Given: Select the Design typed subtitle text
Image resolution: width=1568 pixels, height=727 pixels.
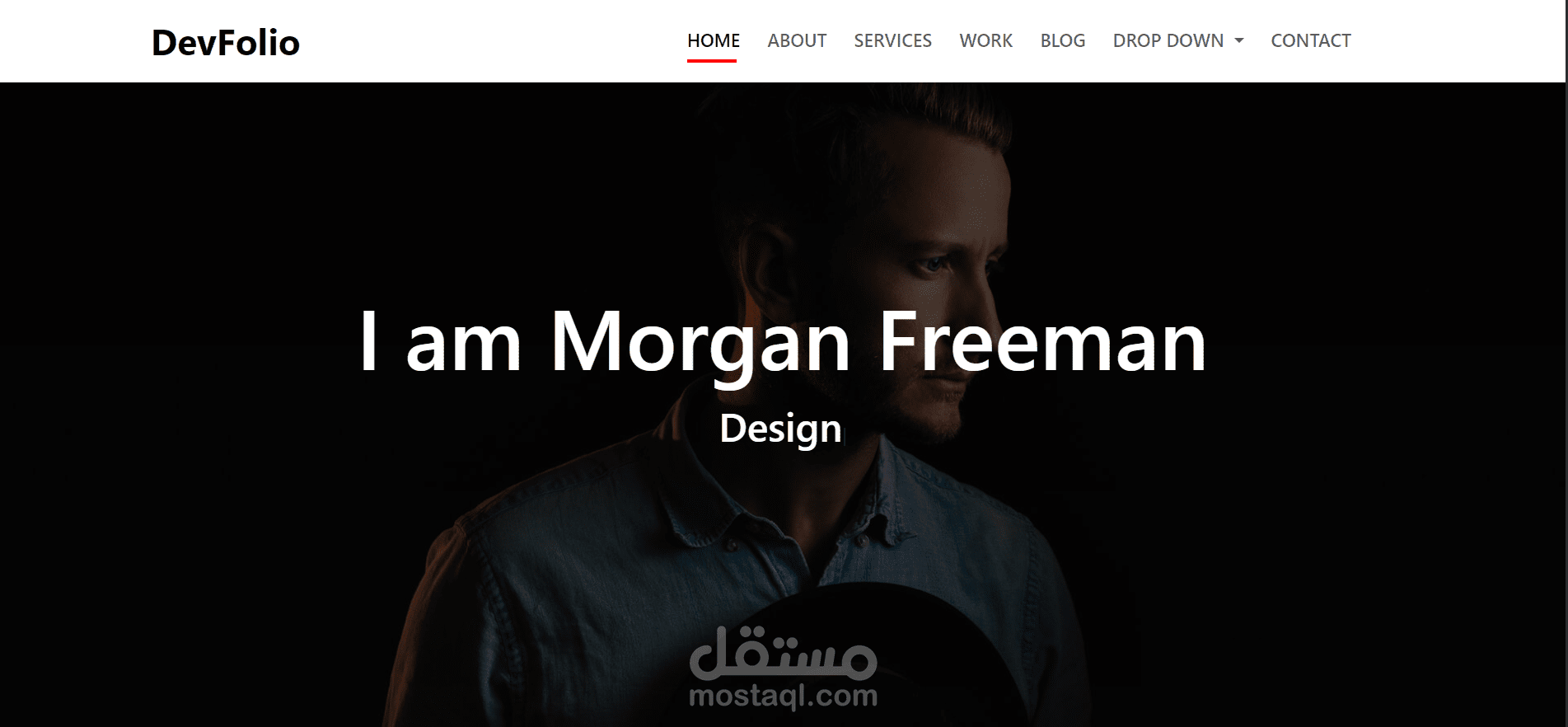Looking at the screenshot, I should point(780,429).
